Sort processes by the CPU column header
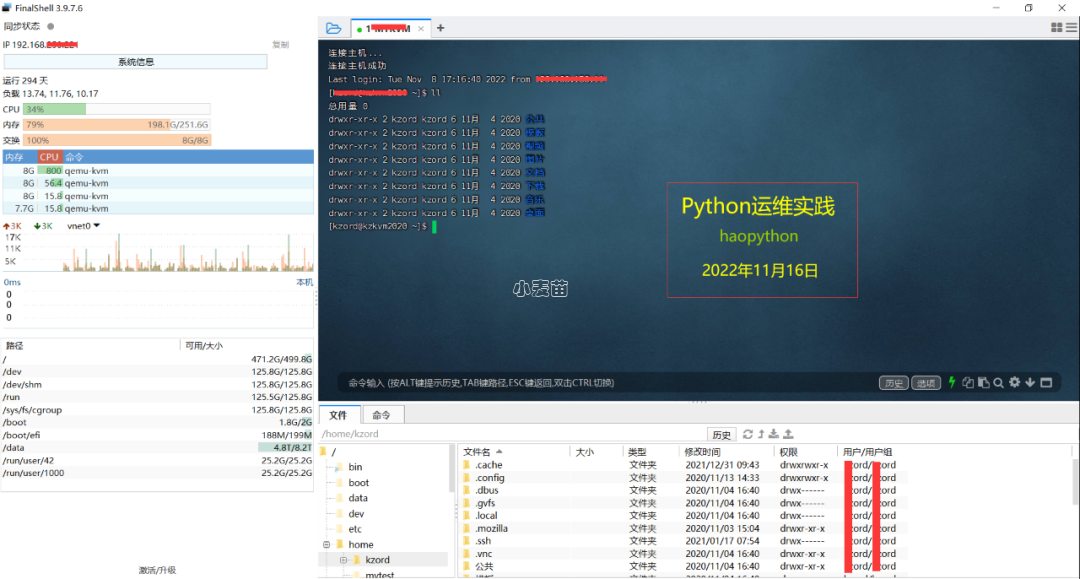 tap(49, 157)
